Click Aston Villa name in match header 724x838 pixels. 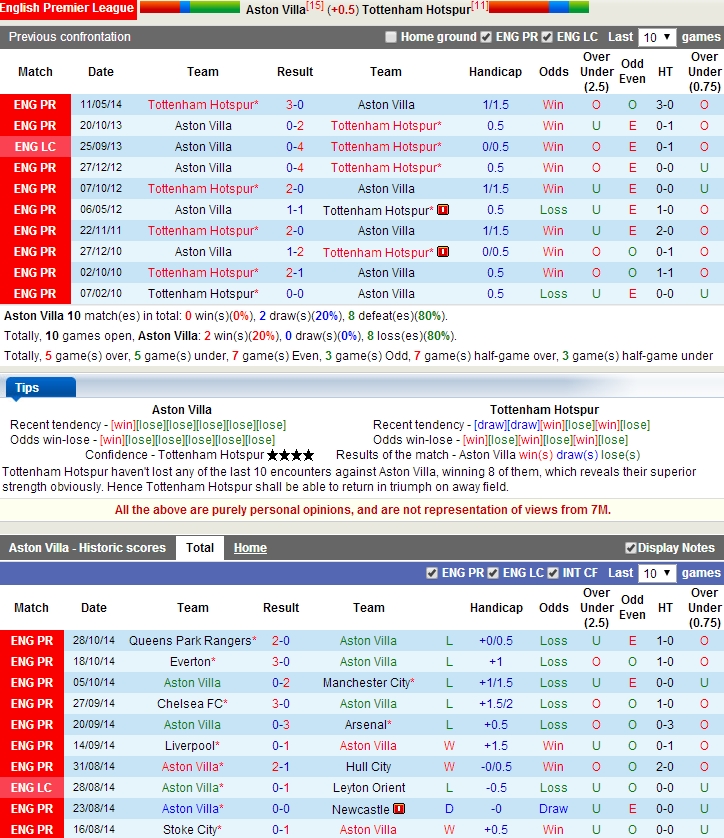tap(276, 10)
